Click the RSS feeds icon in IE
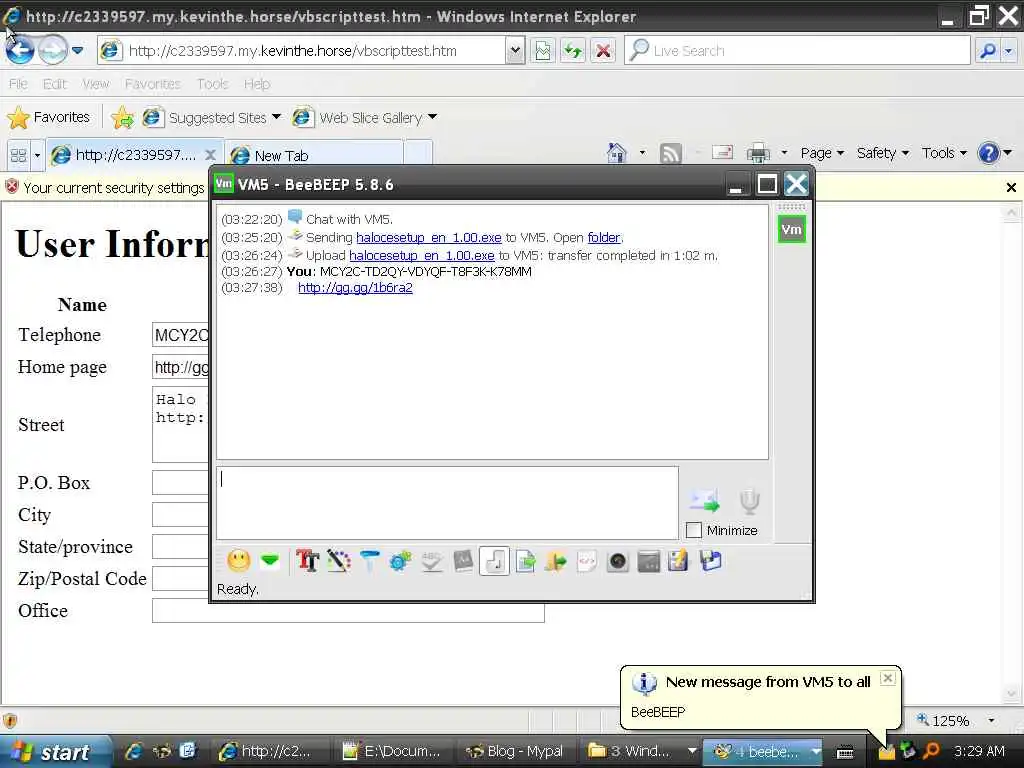Viewport: 1024px width, 768px height. [x=671, y=153]
